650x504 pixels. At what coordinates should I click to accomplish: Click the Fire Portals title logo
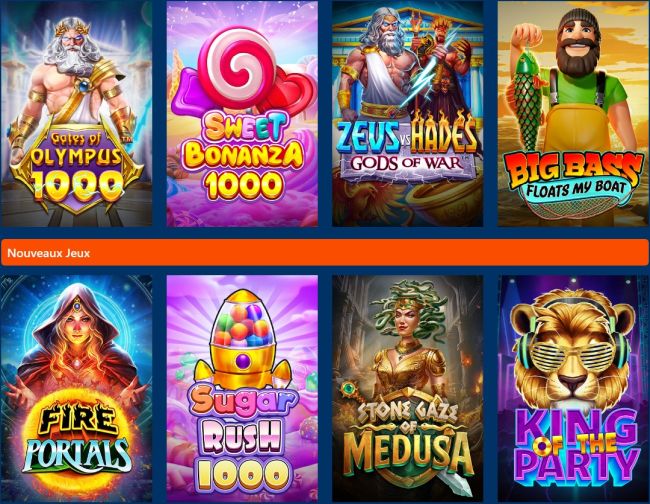tap(77, 439)
